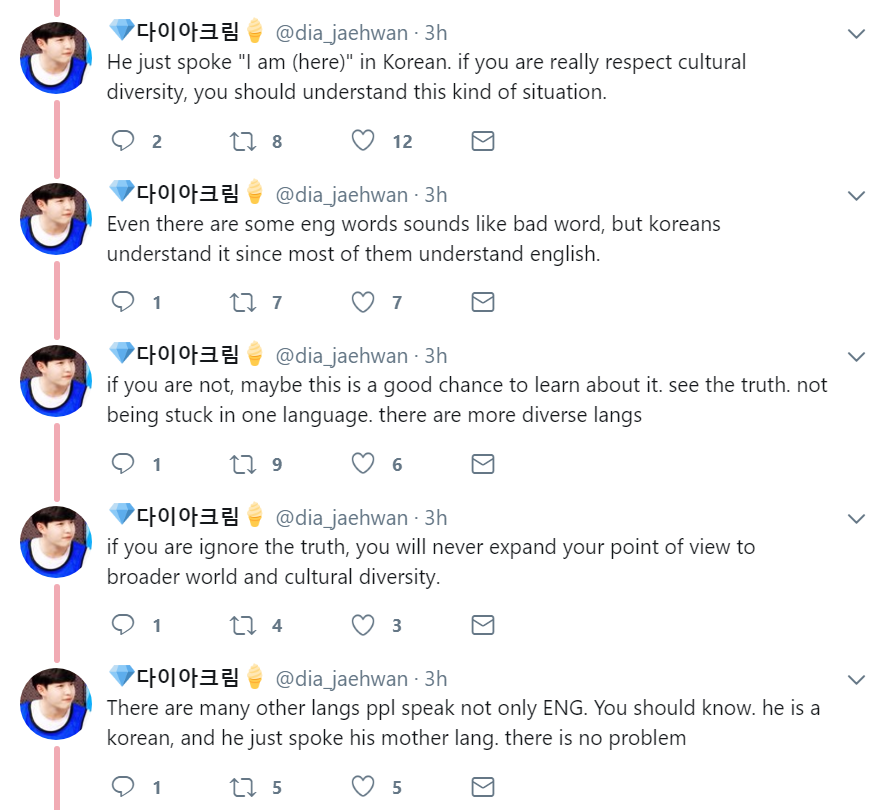Open the chevron menu on "mother lang" tweet
This screenshot has height=810, width=892.
pos(856,680)
